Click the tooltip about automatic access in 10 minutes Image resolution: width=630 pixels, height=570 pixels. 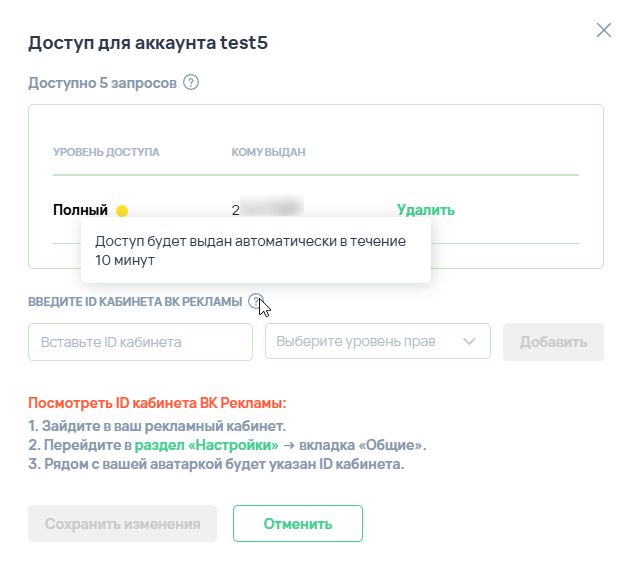coord(256,250)
